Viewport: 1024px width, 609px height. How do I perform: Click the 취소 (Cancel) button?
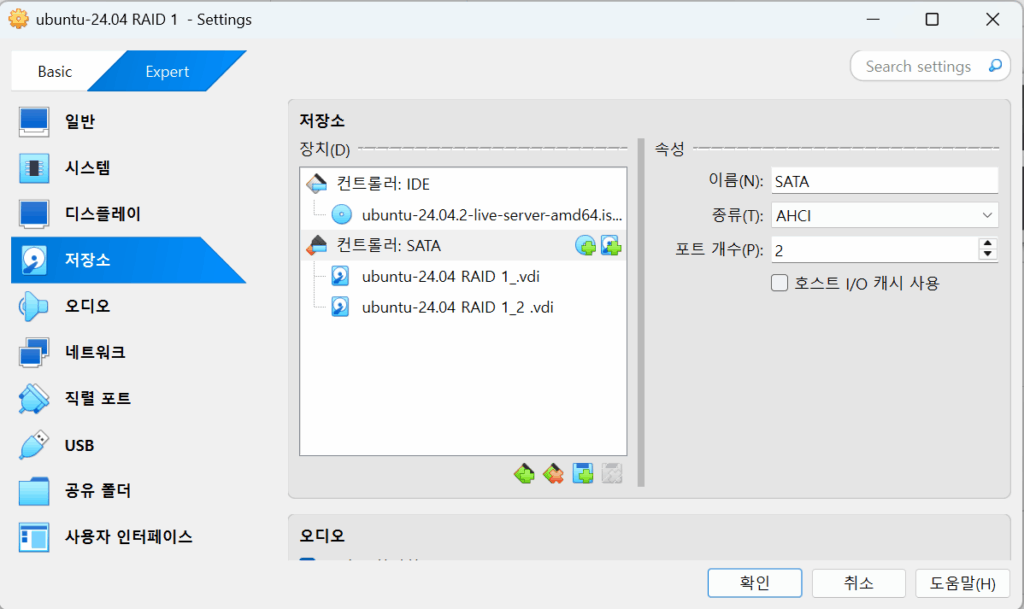coord(858,583)
